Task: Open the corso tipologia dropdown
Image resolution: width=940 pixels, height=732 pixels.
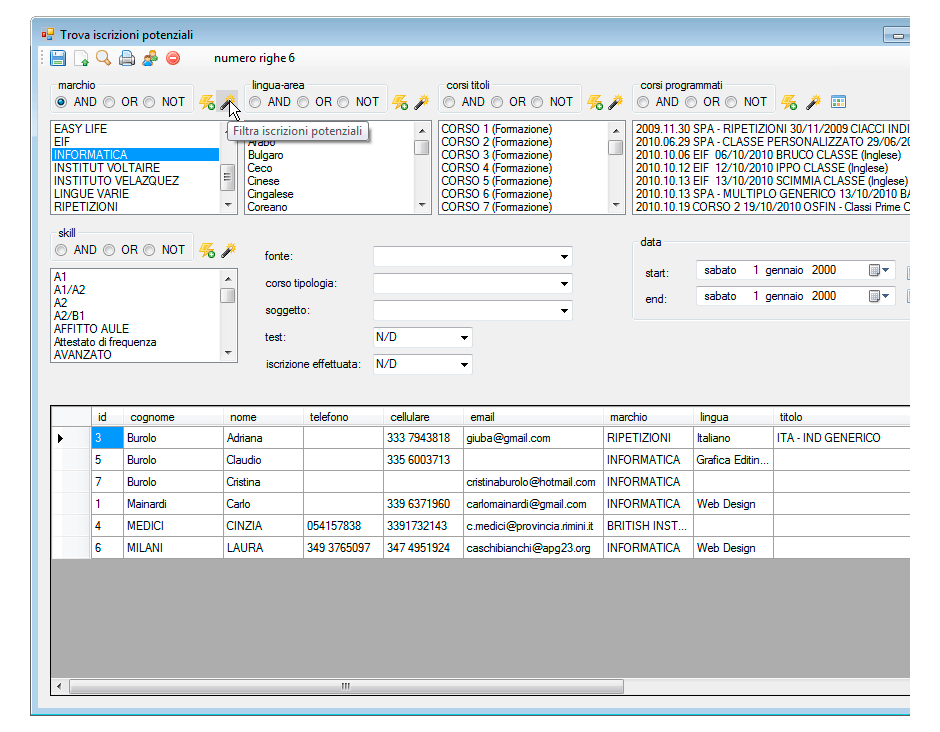Action: (x=564, y=284)
